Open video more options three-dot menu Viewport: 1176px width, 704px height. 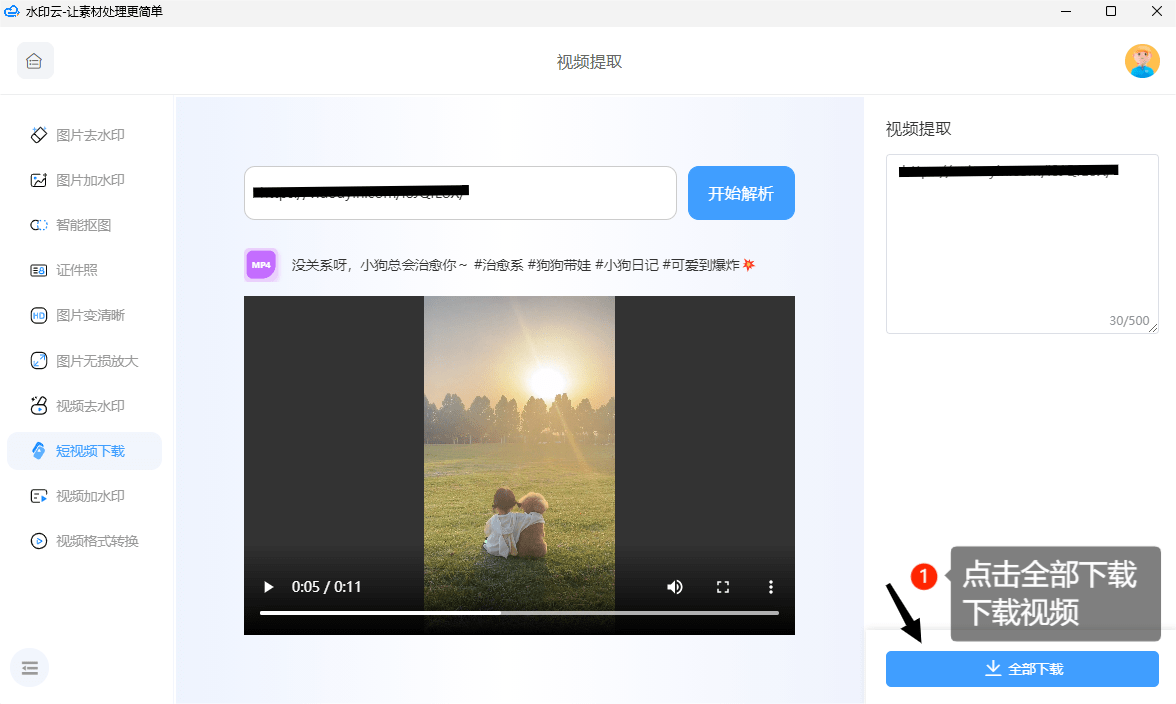770,587
